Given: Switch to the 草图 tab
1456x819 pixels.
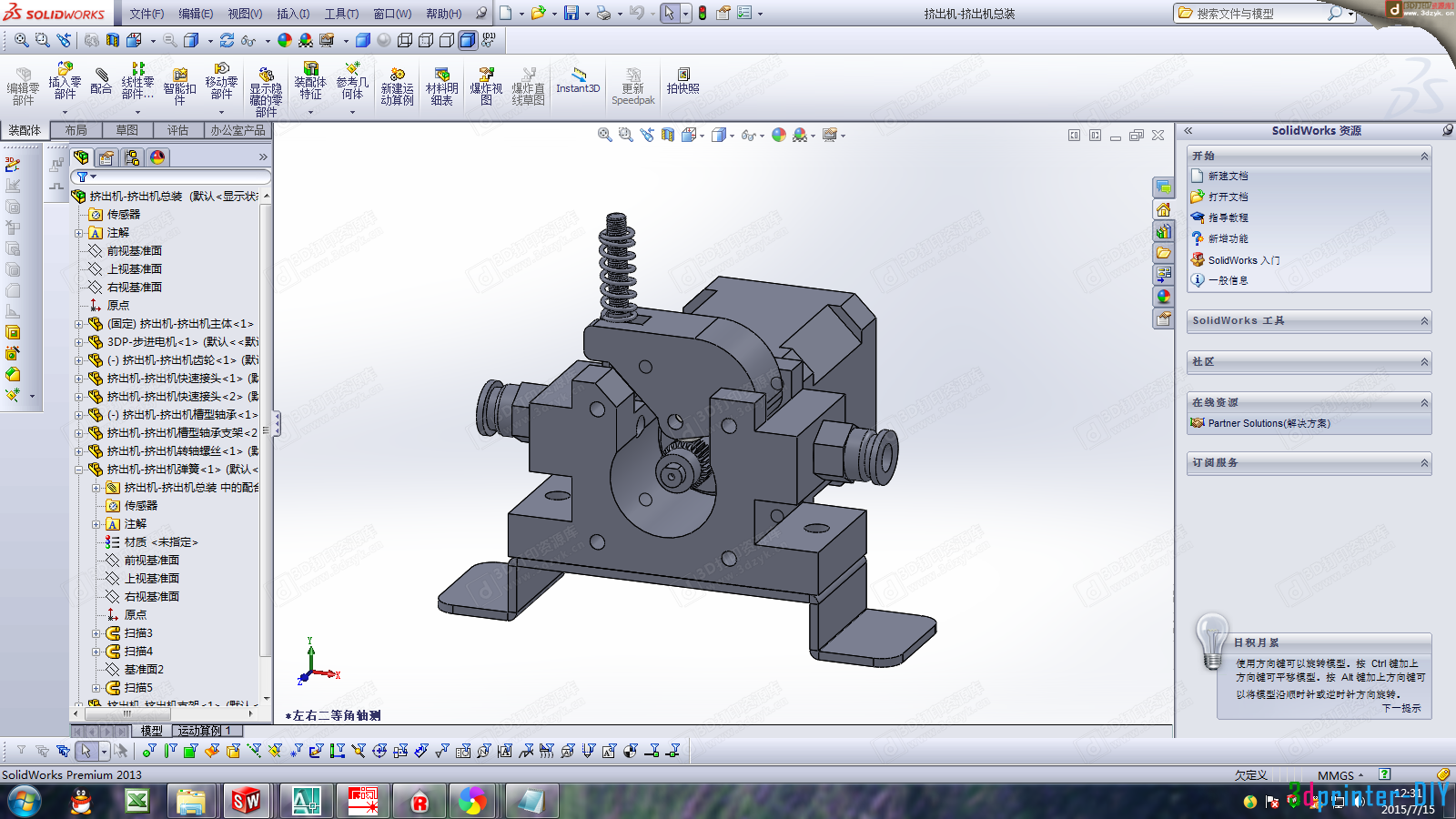Looking at the screenshot, I should coord(127,130).
